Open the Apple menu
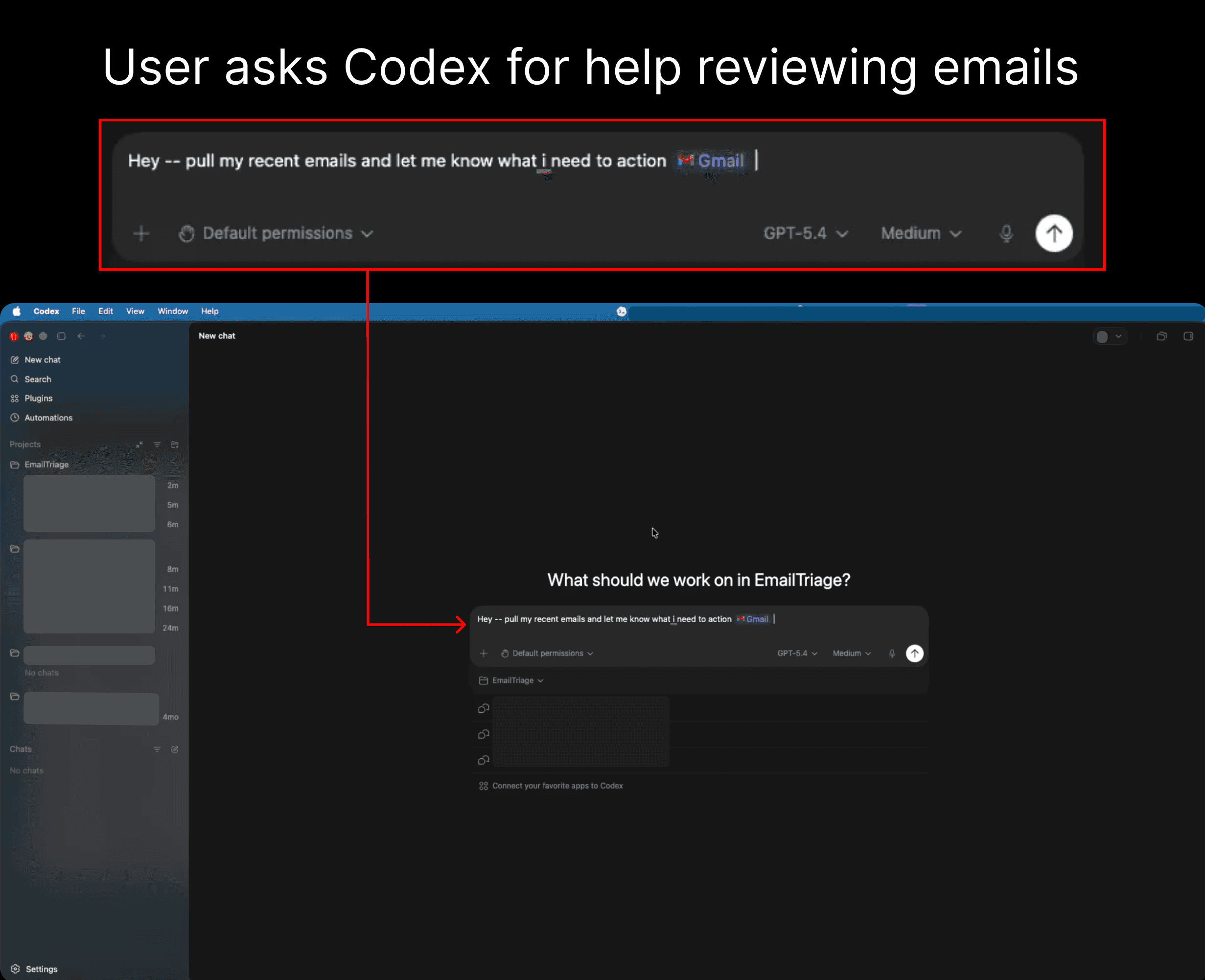1205x980 pixels. point(17,311)
